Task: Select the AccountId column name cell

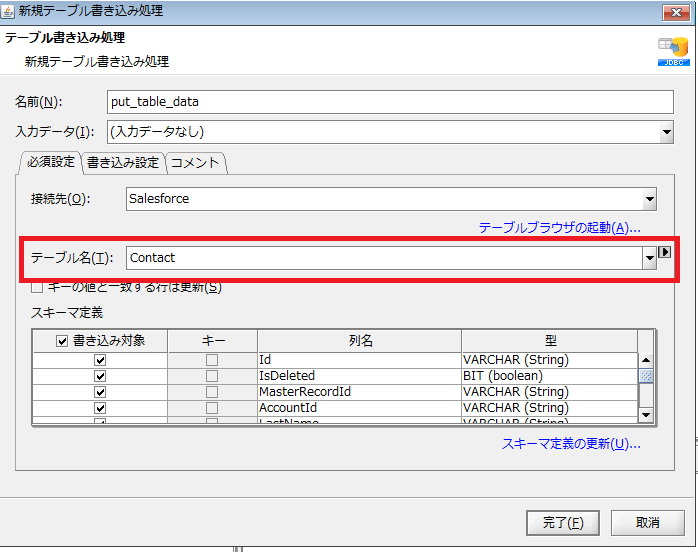Action: point(360,408)
